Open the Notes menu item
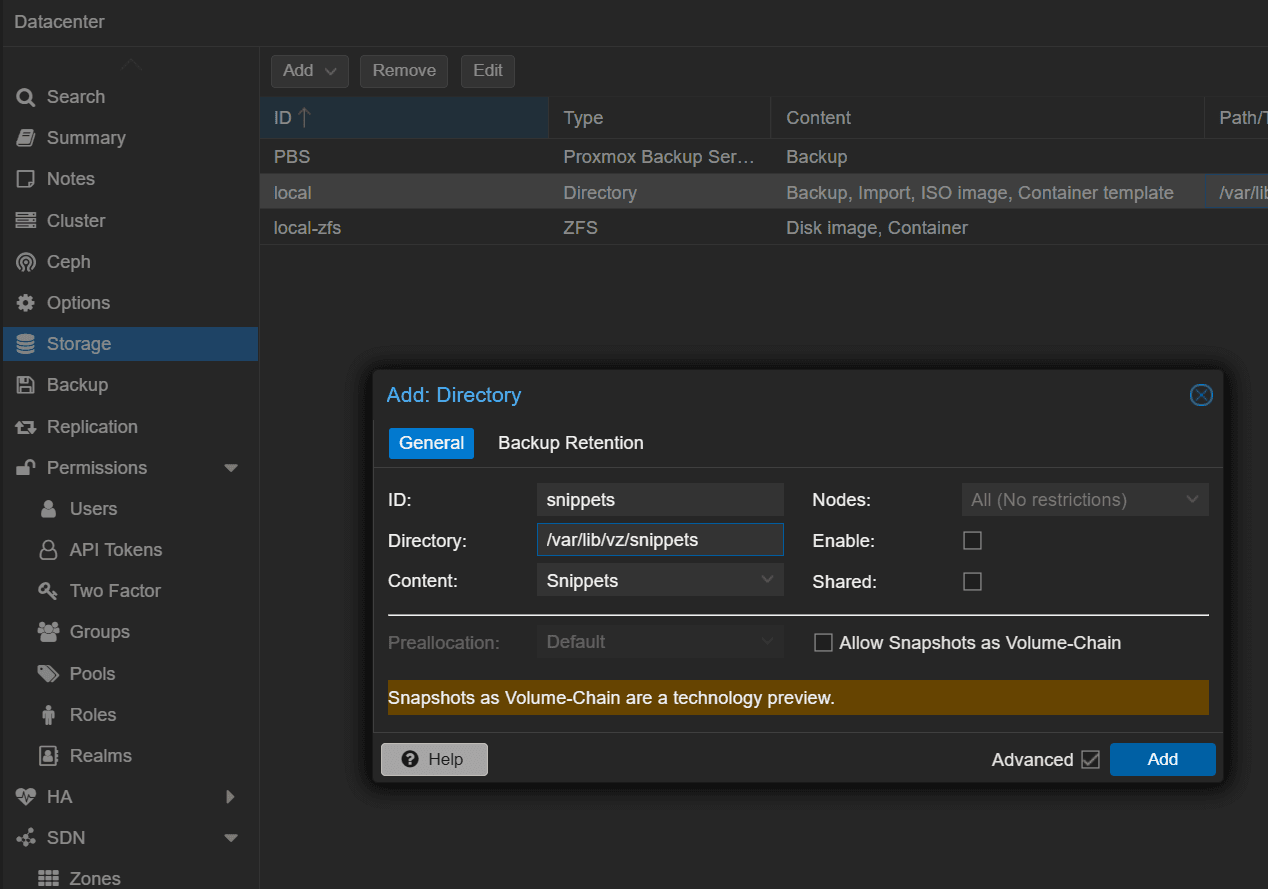This screenshot has width=1268, height=889. [130, 179]
